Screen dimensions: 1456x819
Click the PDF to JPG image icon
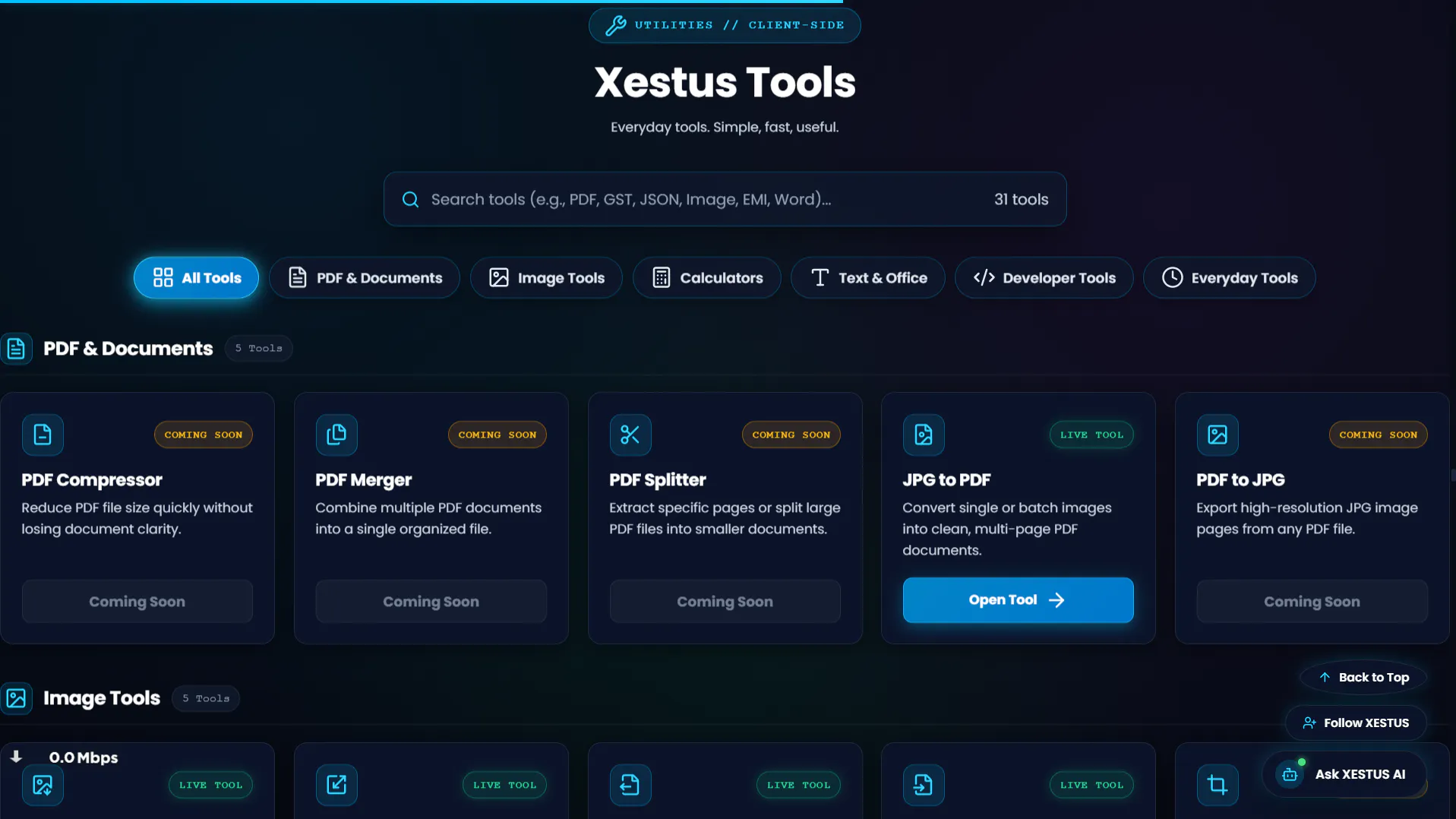tap(1218, 435)
